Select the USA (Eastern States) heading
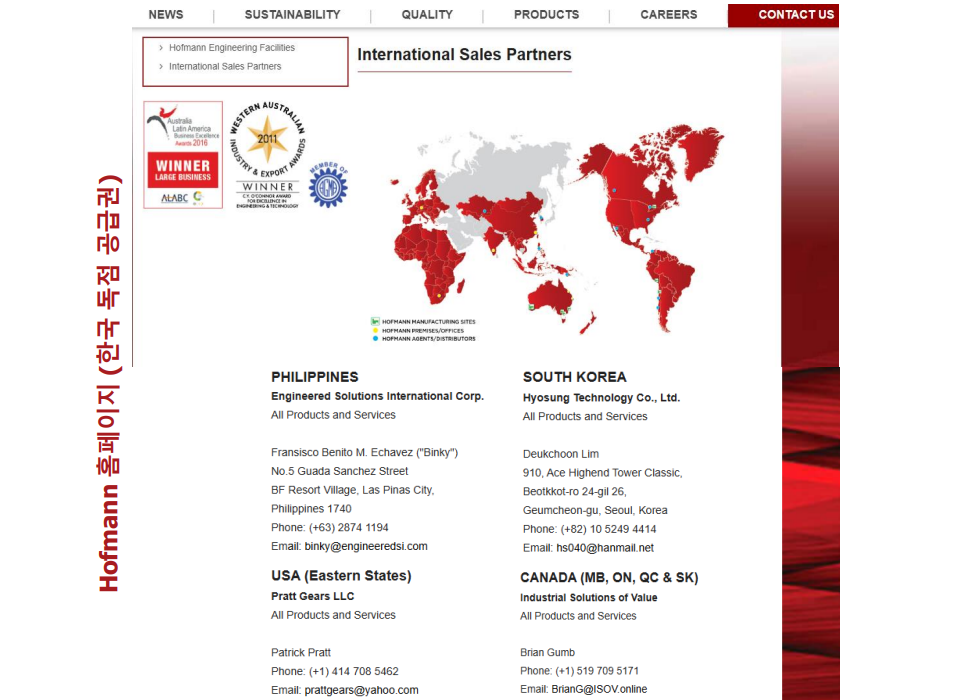 (x=341, y=576)
